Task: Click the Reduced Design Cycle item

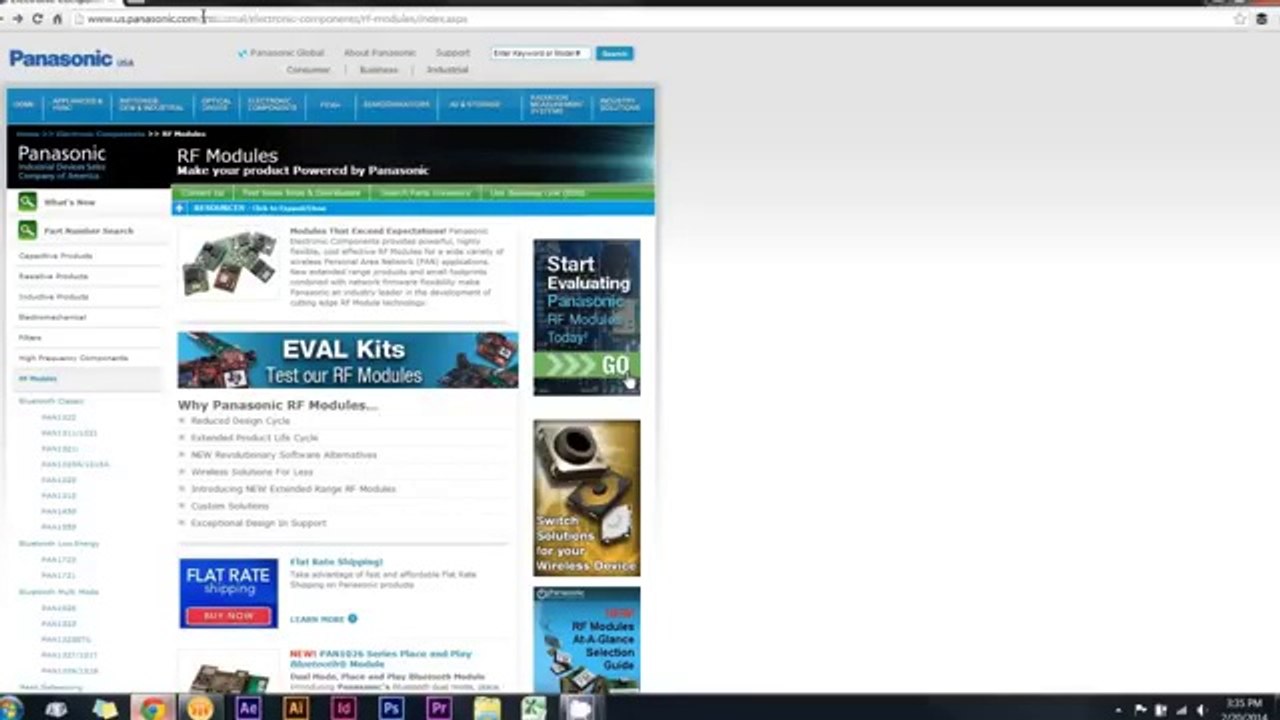Action: pyautogui.click(x=240, y=421)
